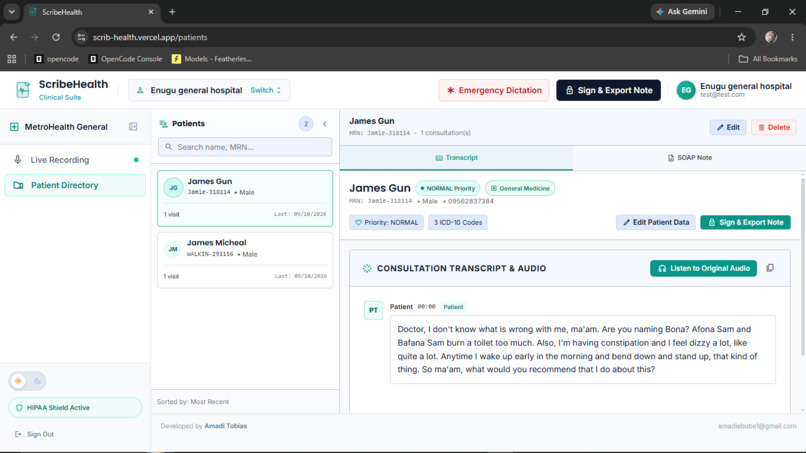Click the NORMAL Priority badge

(447, 188)
